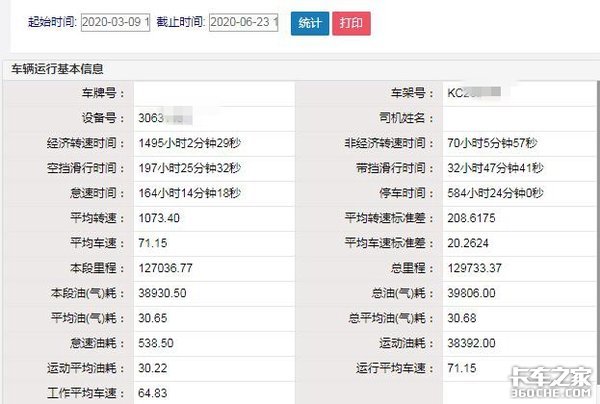Click the 平均油(气)耗 value 30.65
The width and height of the screenshot is (600, 404).
tap(153, 318)
